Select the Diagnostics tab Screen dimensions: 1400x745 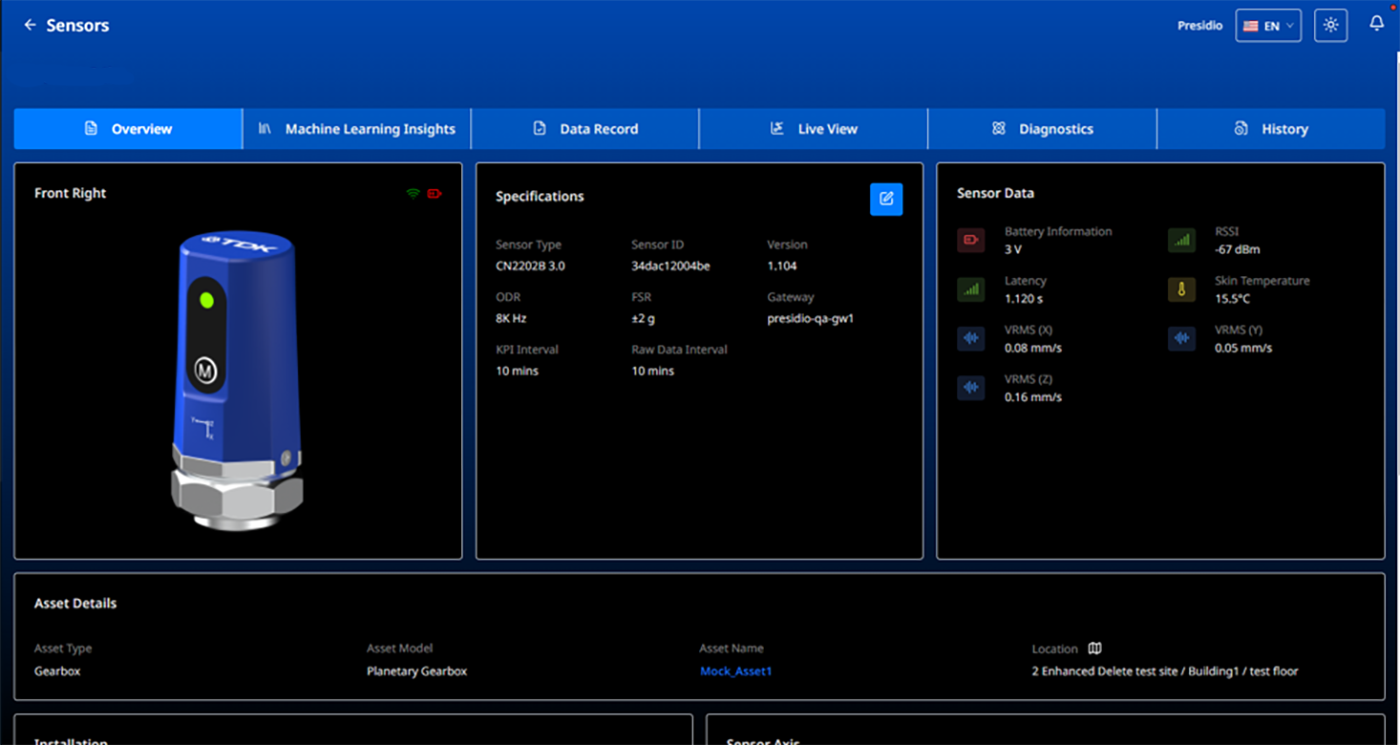[x=1042, y=129]
